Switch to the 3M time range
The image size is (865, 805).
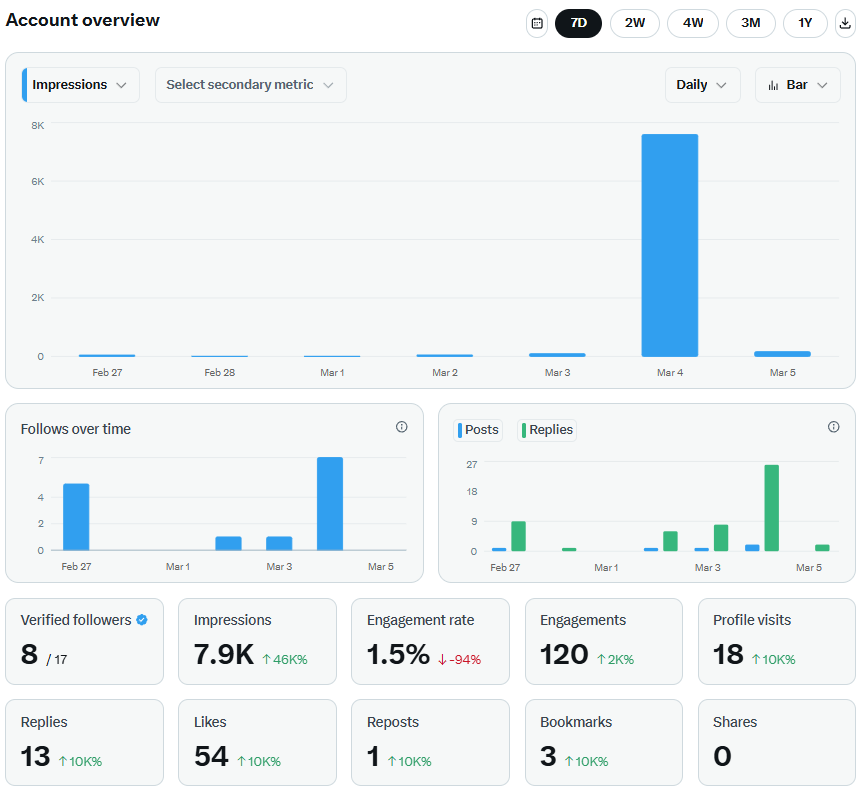coord(750,23)
